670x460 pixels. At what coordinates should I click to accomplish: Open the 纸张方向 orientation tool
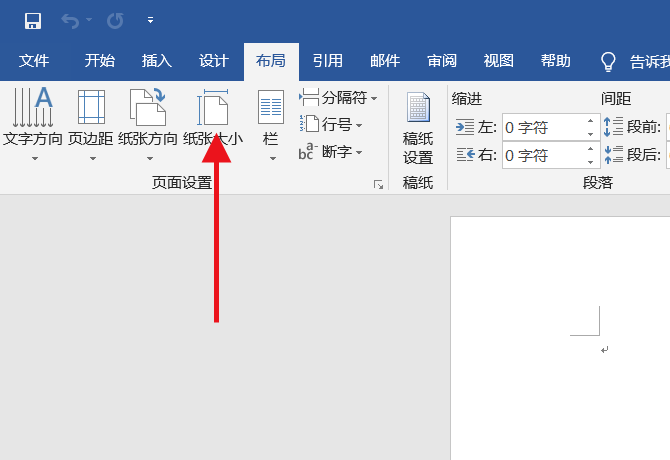(148, 124)
